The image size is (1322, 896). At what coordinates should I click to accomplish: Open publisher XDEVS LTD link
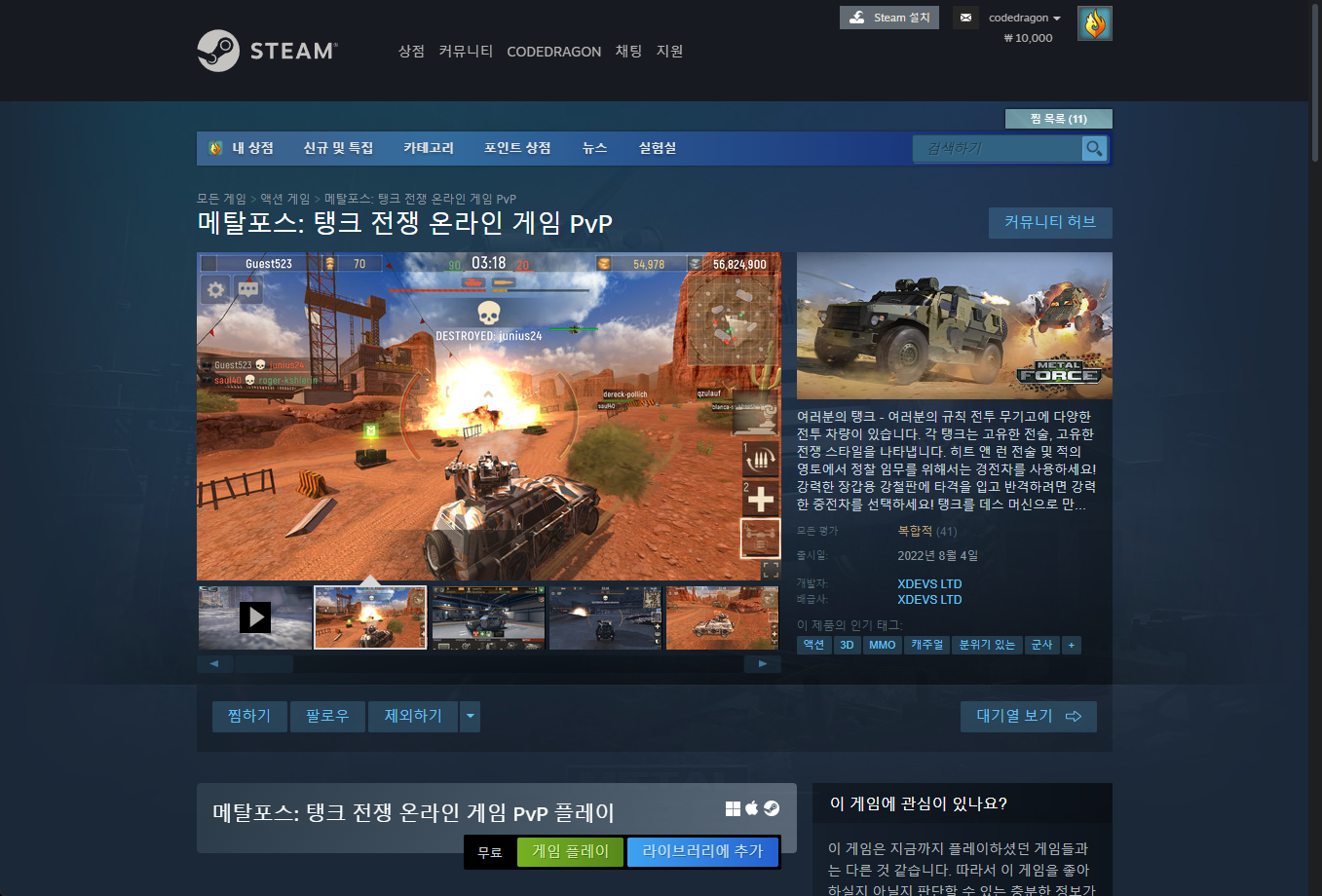929,600
